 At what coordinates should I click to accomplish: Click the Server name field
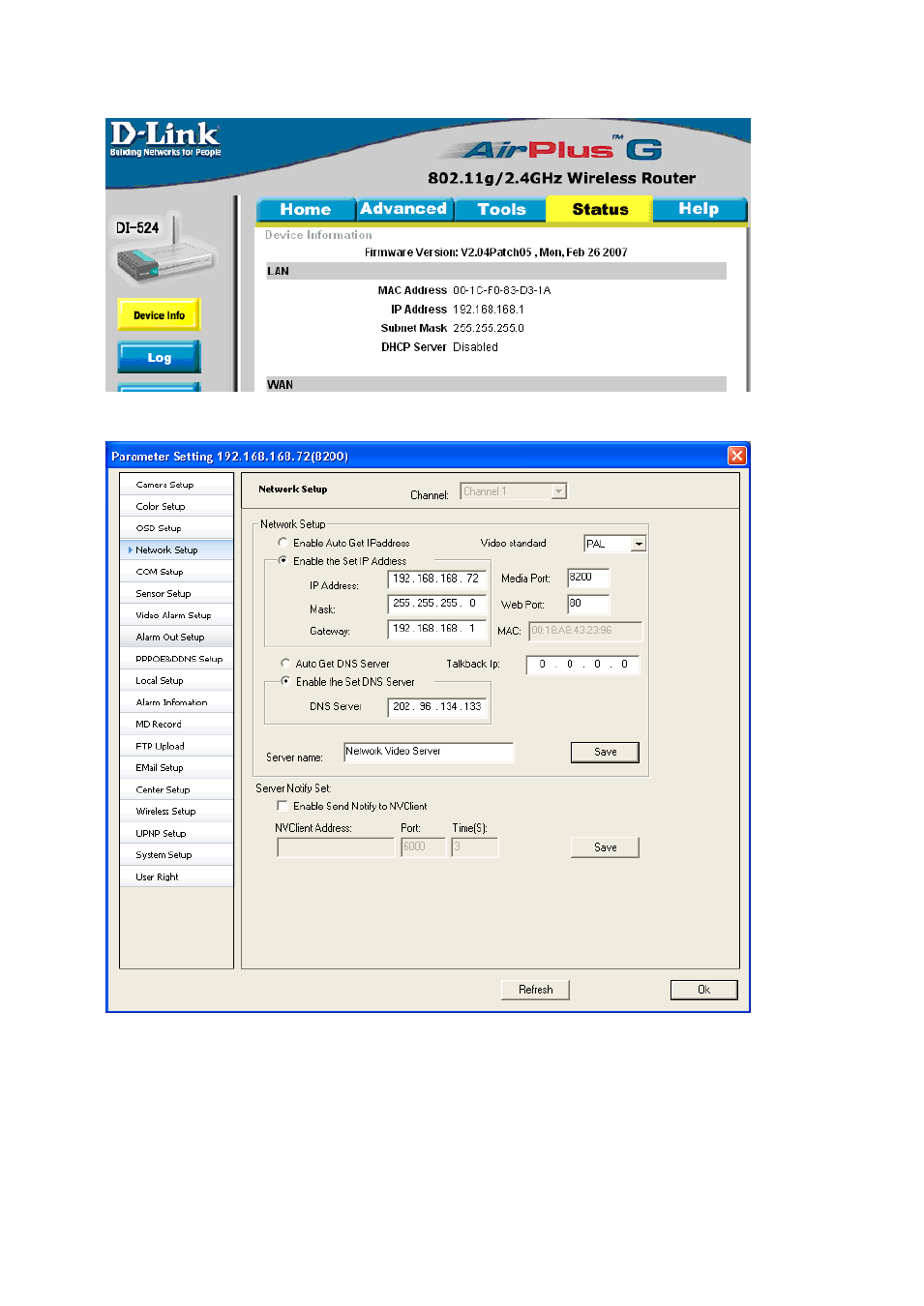click(429, 752)
